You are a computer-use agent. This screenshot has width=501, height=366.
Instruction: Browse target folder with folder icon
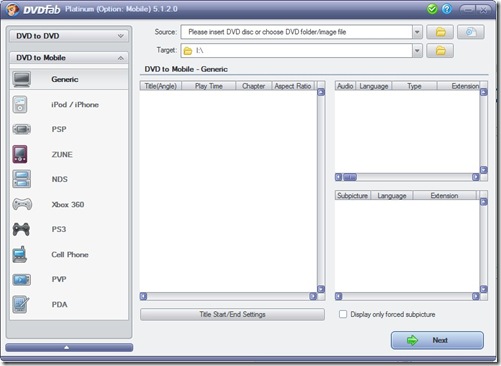(440, 51)
